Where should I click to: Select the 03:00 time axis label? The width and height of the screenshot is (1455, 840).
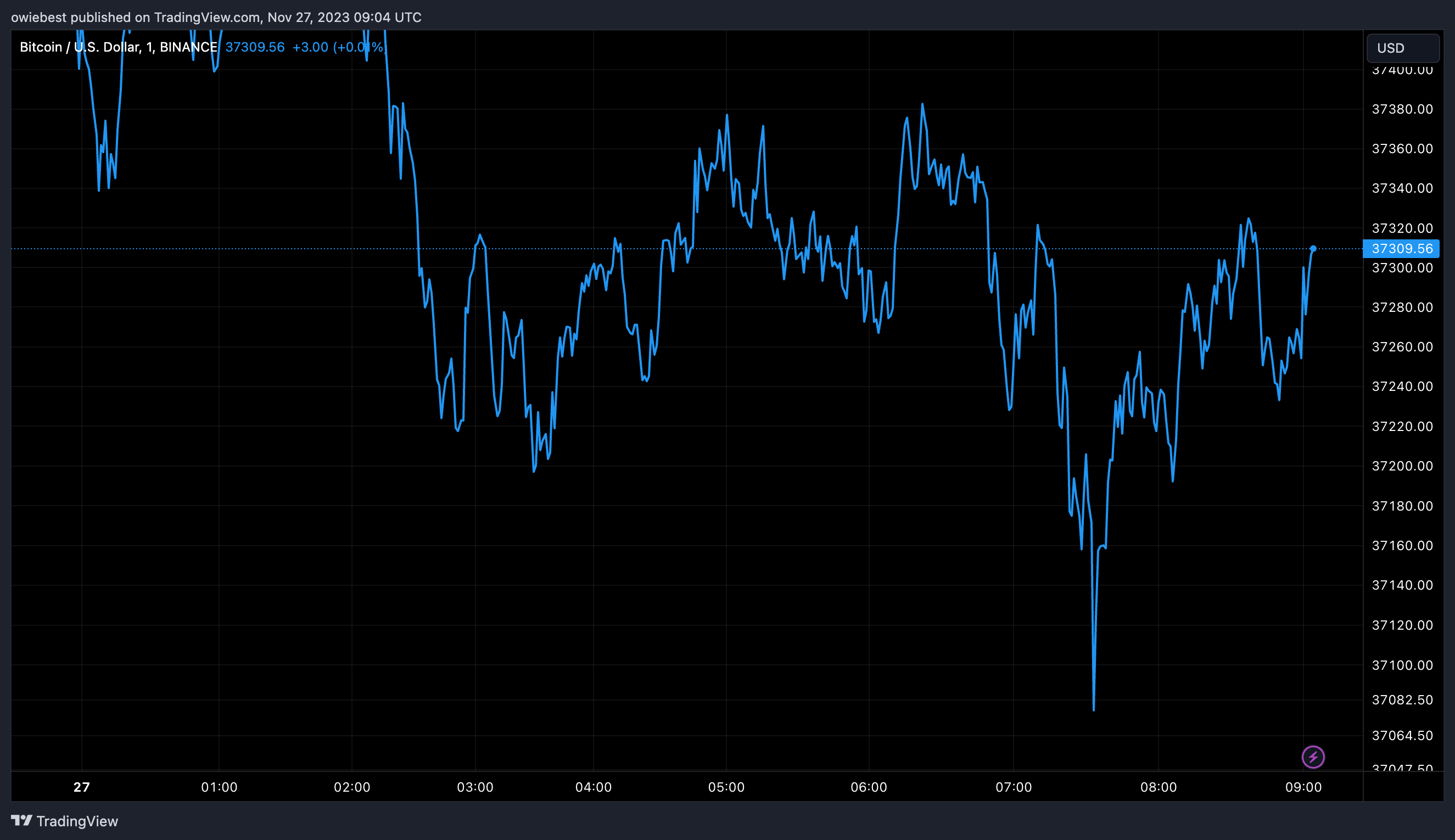[475, 787]
